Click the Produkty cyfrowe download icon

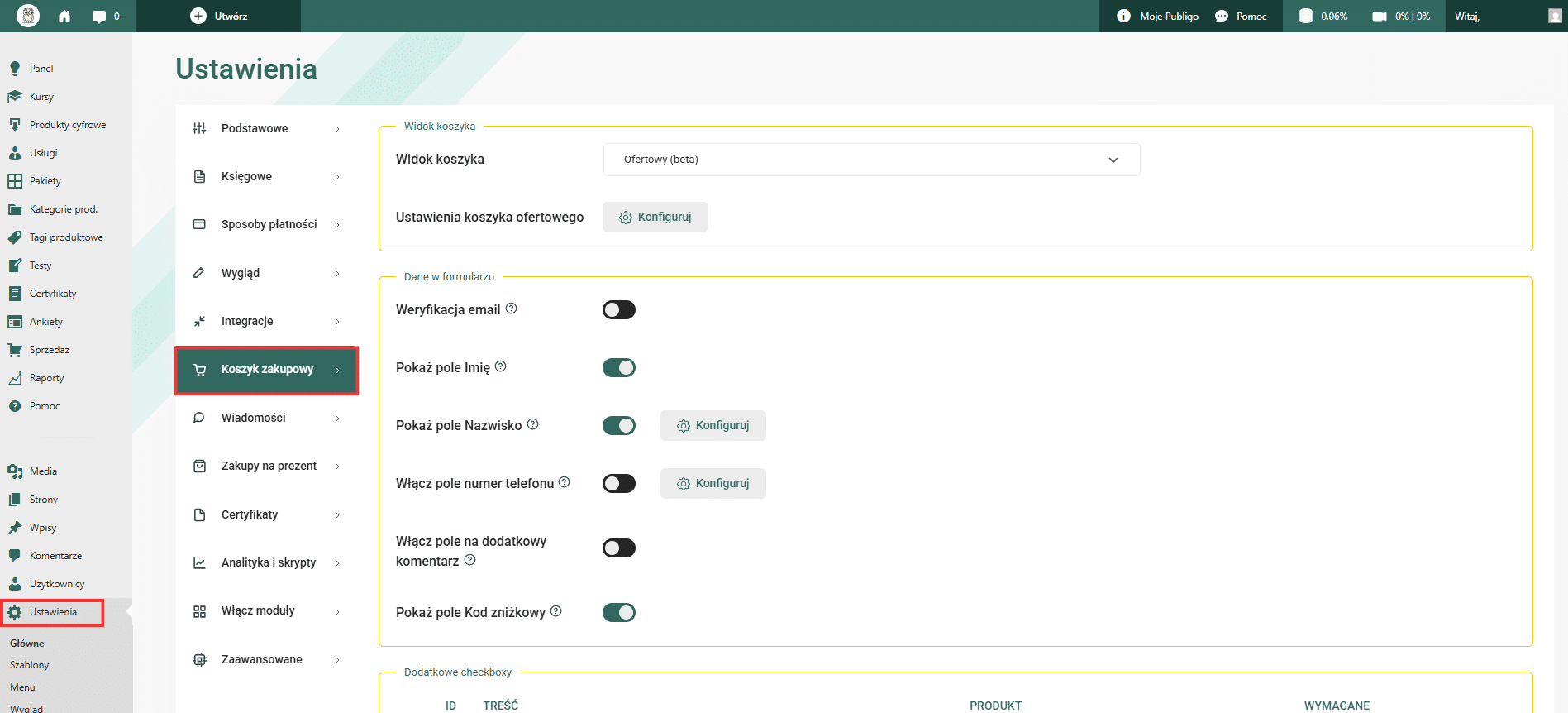pyautogui.click(x=15, y=125)
